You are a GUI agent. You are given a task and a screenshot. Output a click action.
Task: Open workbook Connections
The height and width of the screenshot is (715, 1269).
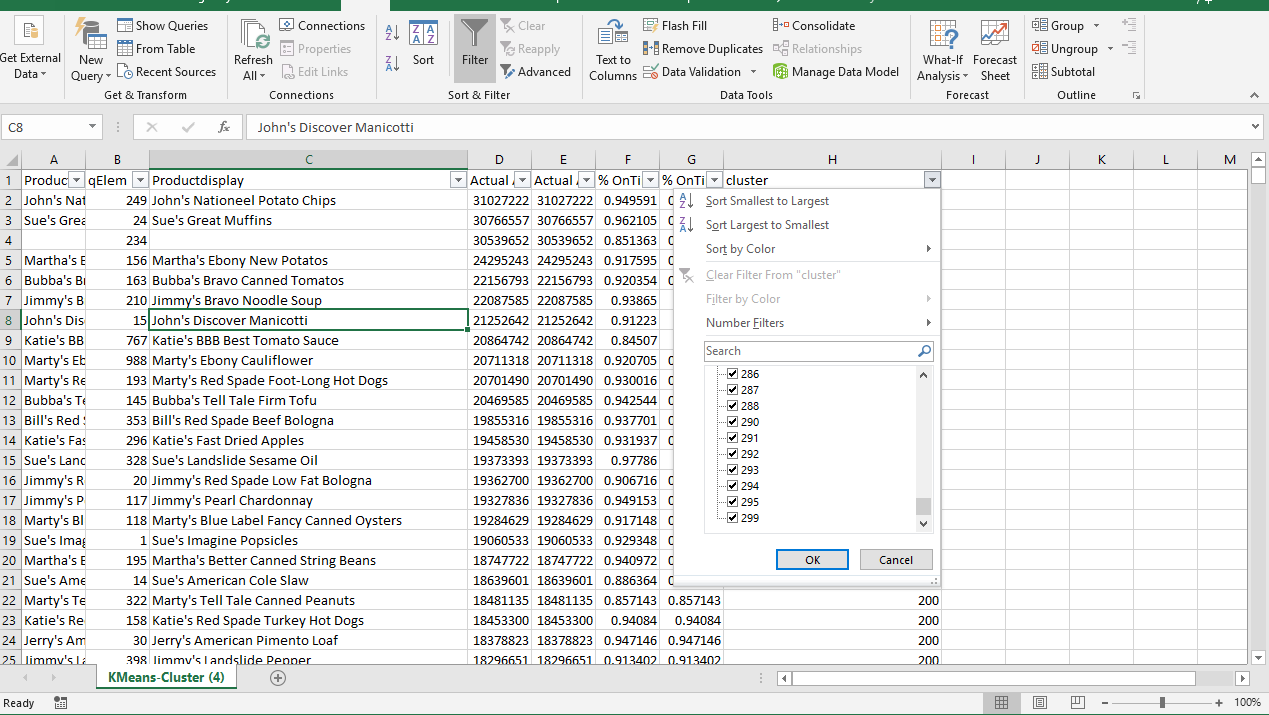[322, 25]
